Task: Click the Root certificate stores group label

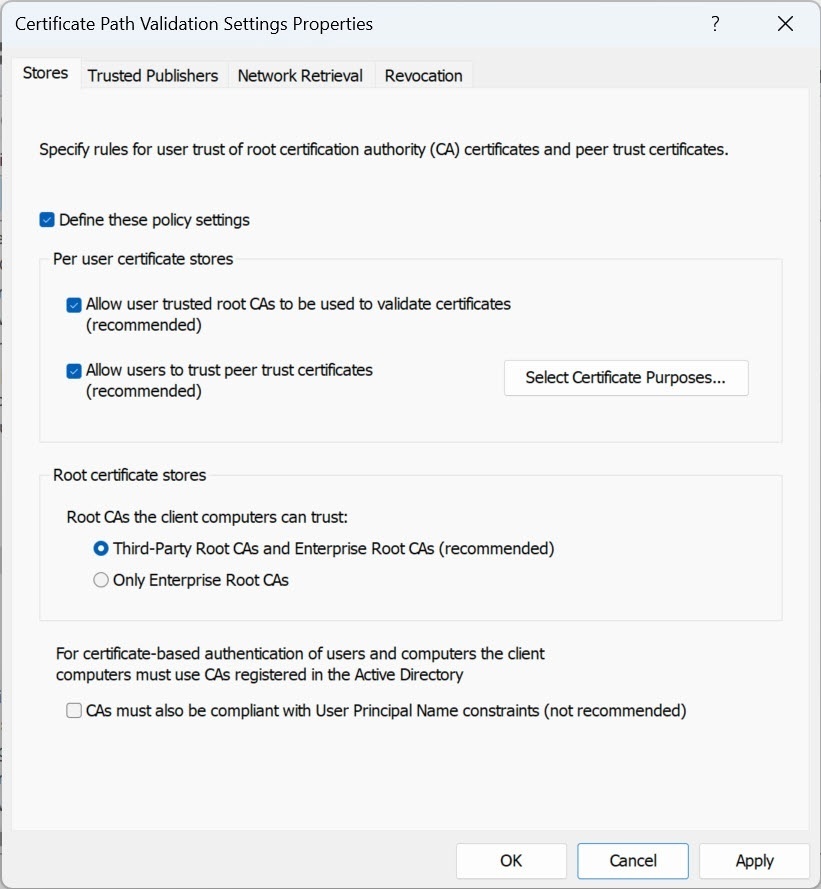Action: click(x=130, y=475)
